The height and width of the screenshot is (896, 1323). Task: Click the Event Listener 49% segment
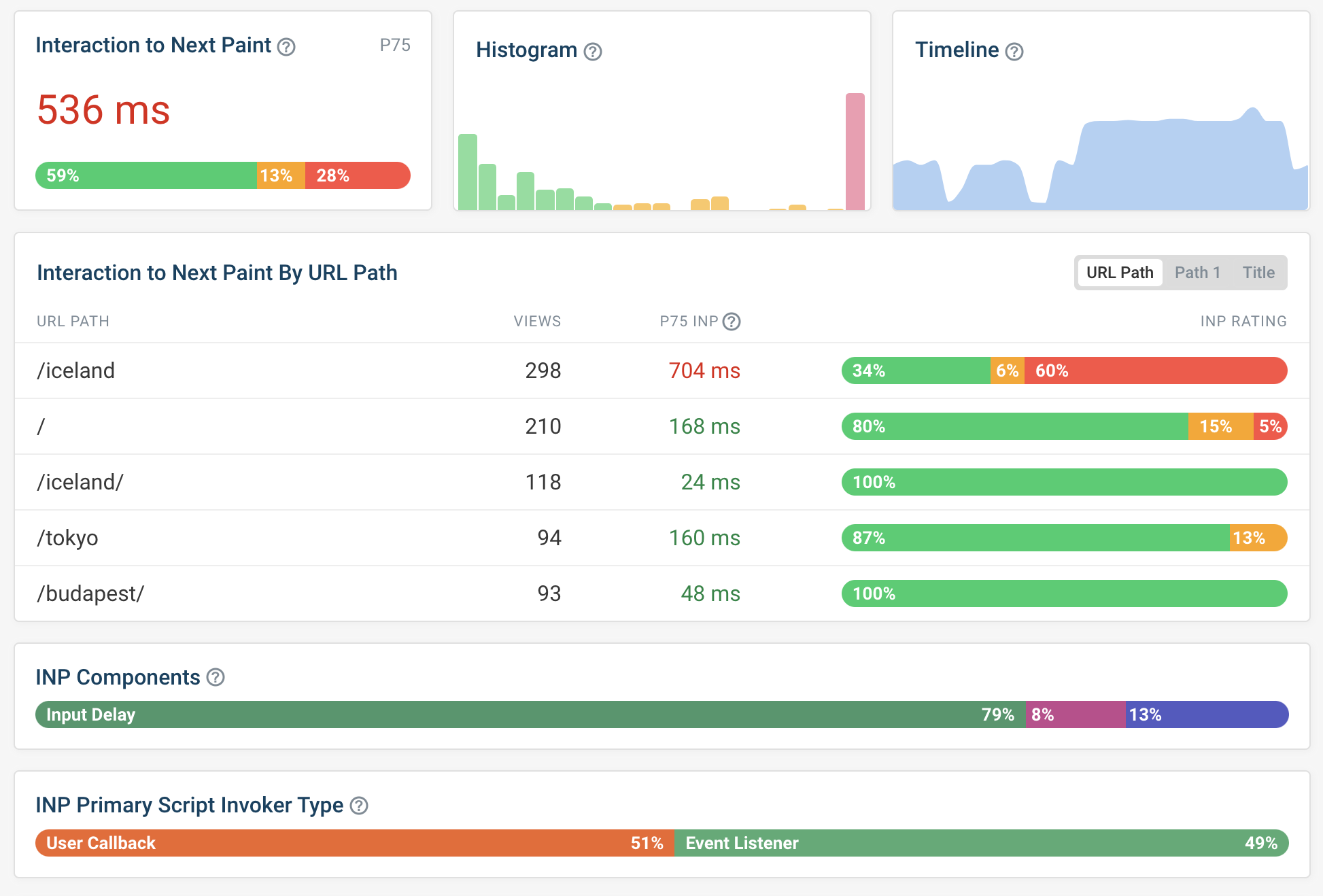coord(981,843)
